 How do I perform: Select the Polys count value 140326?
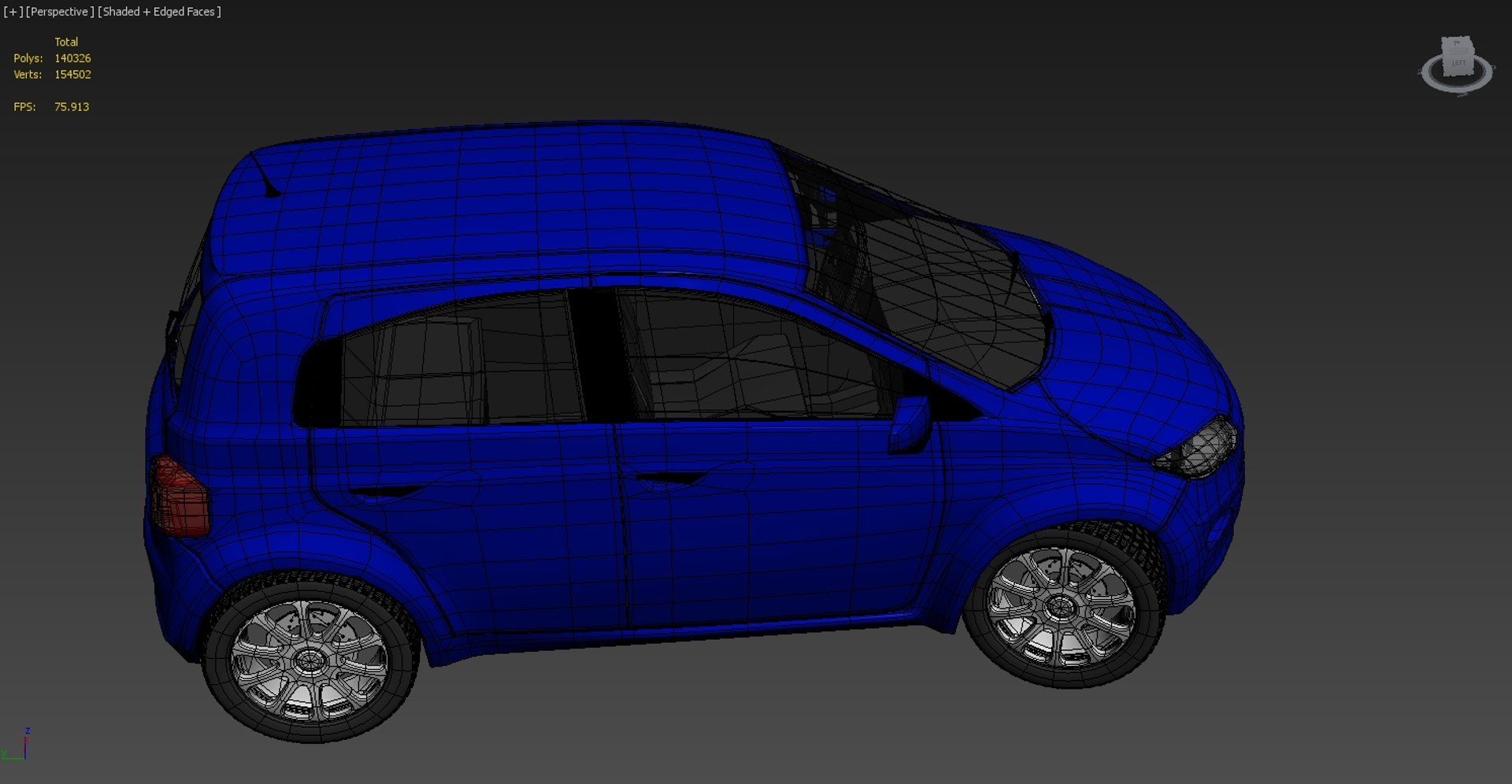[x=72, y=58]
